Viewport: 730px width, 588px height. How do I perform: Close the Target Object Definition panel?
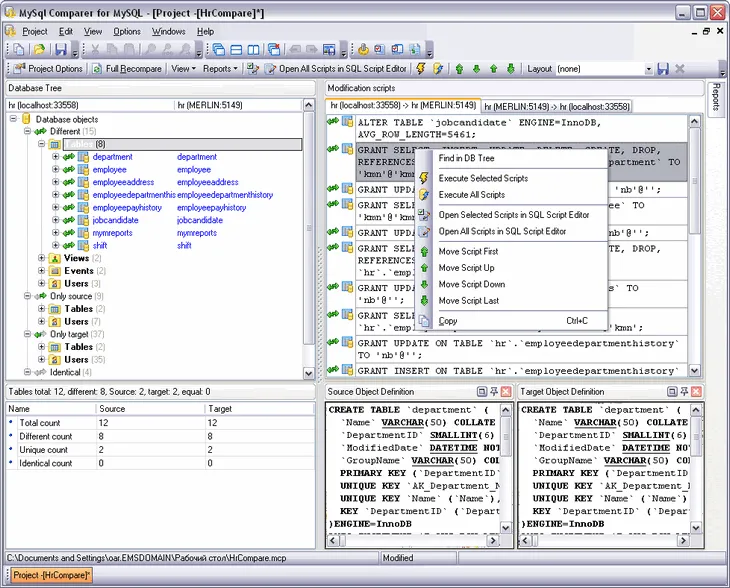click(698, 392)
